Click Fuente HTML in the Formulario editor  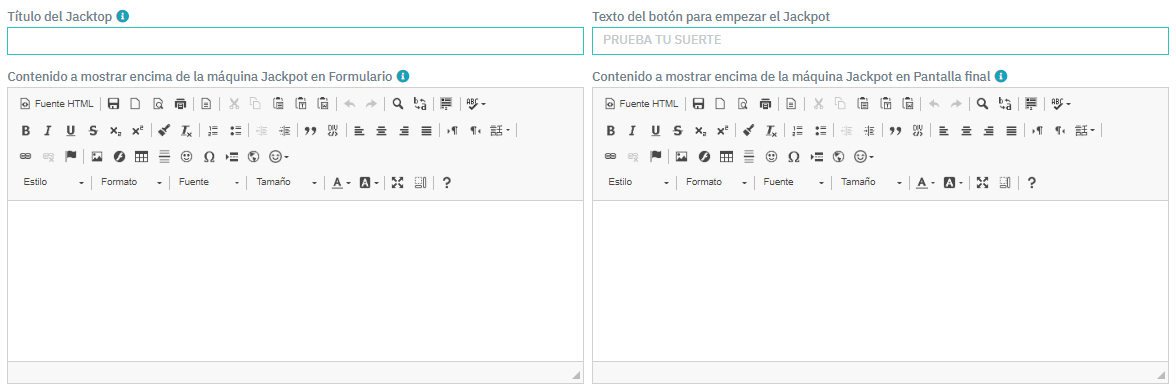pos(57,103)
